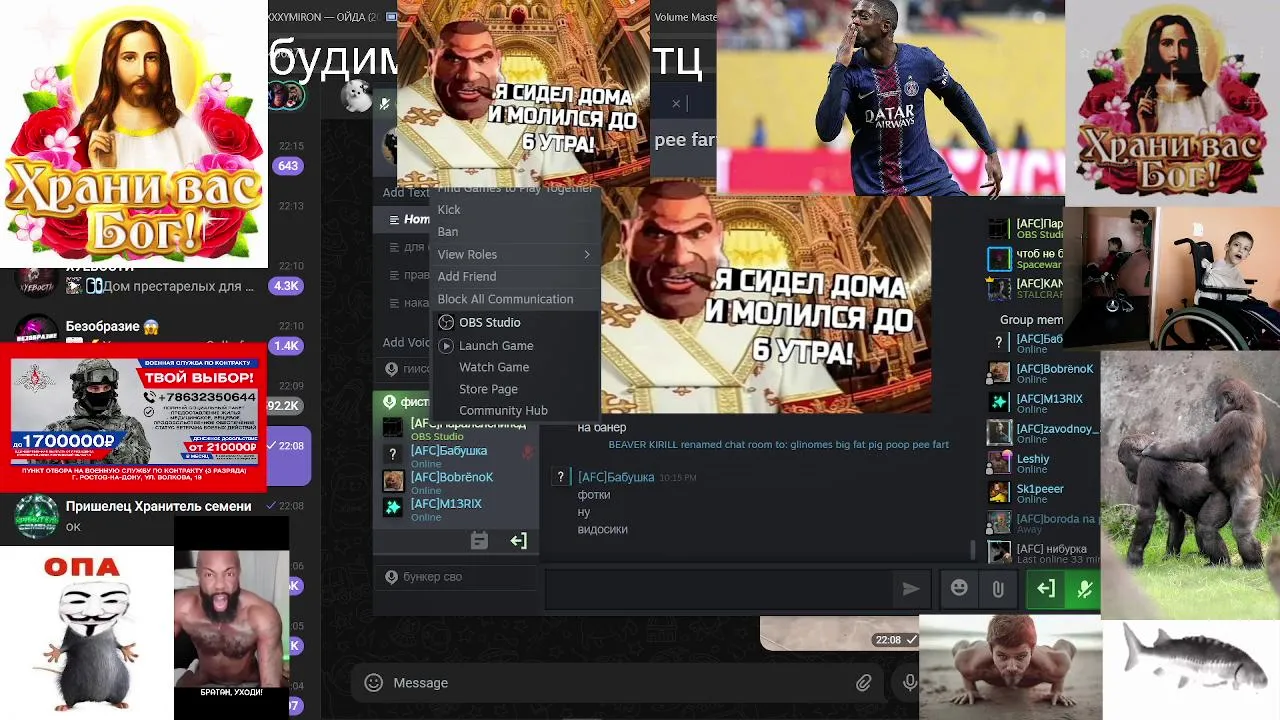Click Kick in the Steam context menu
The image size is (1280, 720).
pyautogui.click(x=449, y=209)
